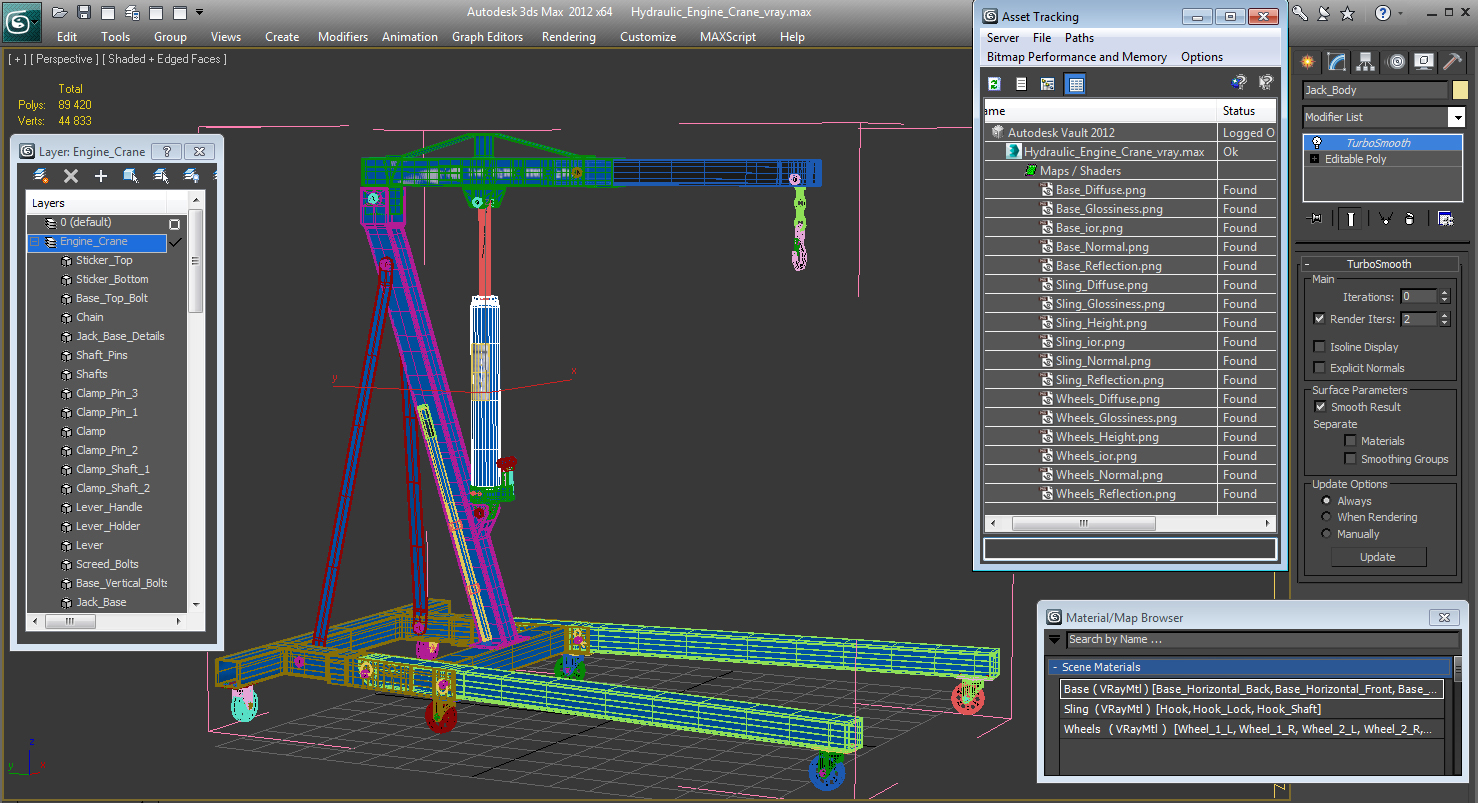Open Bitmap Performance and Memory menu
The width and height of the screenshot is (1478, 803).
(1076, 57)
